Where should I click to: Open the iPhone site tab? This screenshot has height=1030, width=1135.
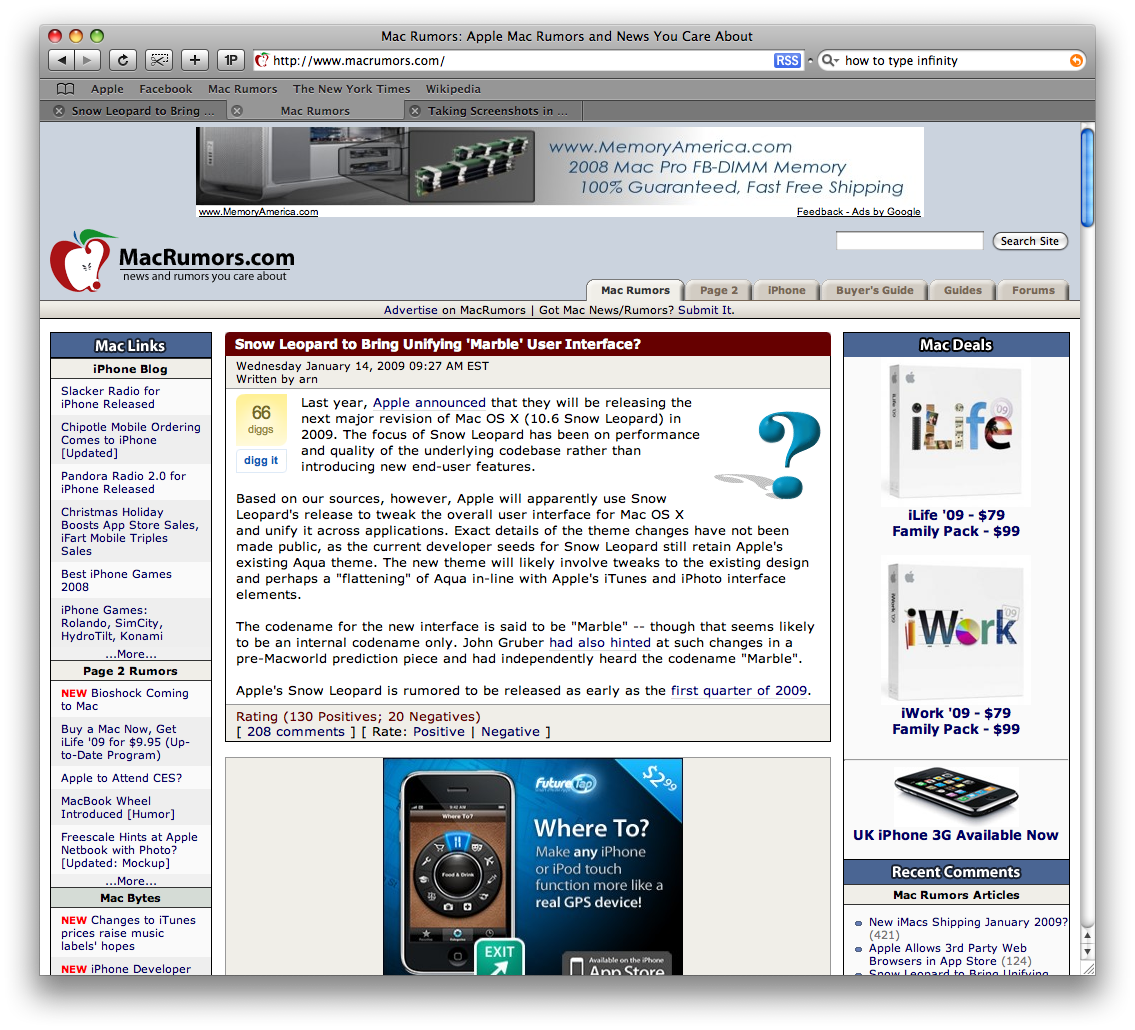[x=786, y=290]
